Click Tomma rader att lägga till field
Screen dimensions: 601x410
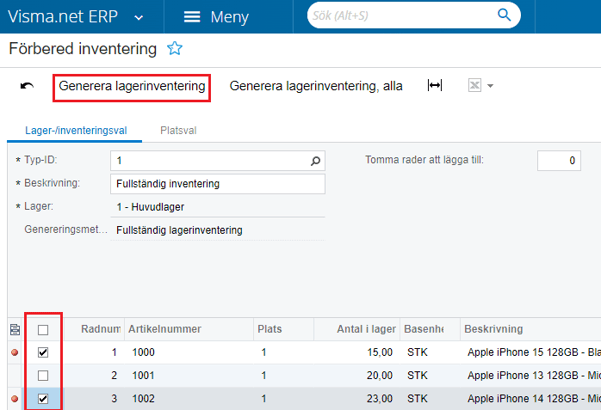(x=559, y=161)
